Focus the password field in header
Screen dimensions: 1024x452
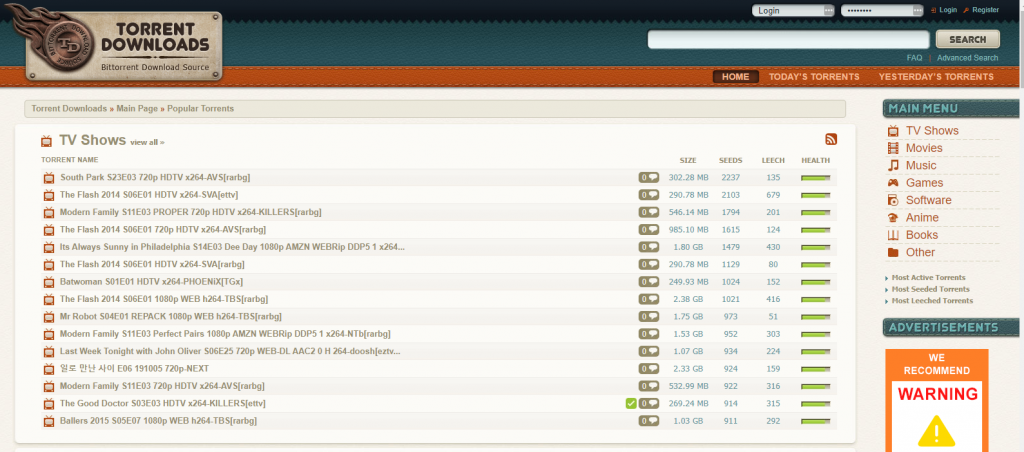pyautogui.click(x=882, y=10)
